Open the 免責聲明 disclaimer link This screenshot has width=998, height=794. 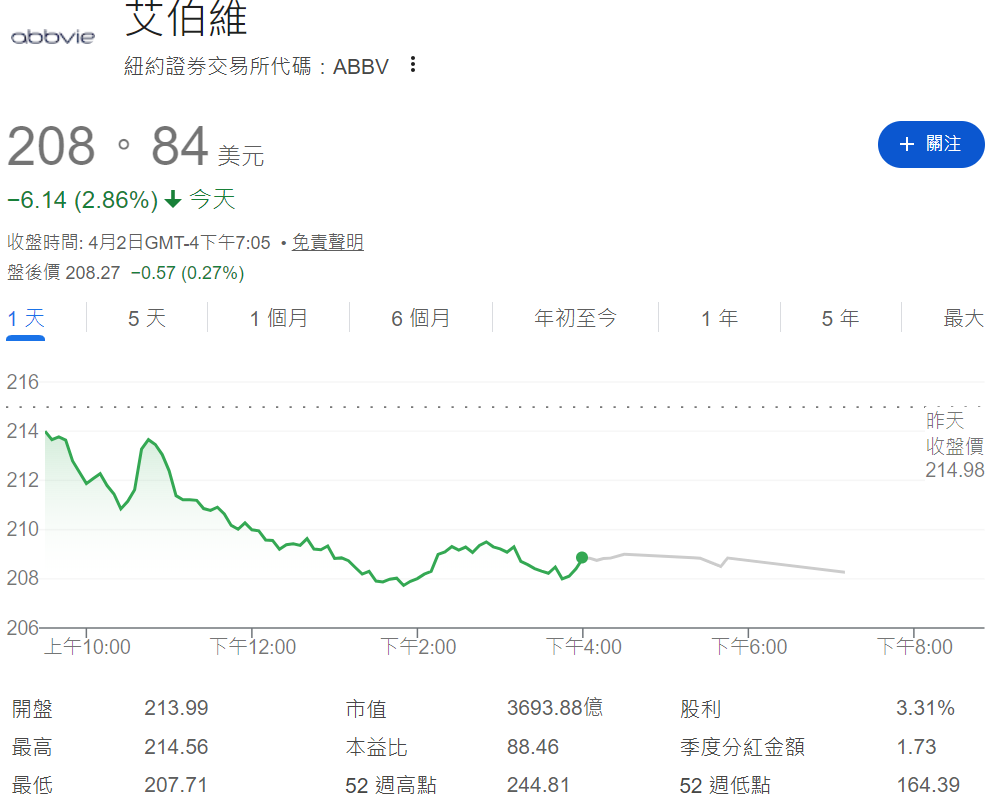click(x=328, y=242)
